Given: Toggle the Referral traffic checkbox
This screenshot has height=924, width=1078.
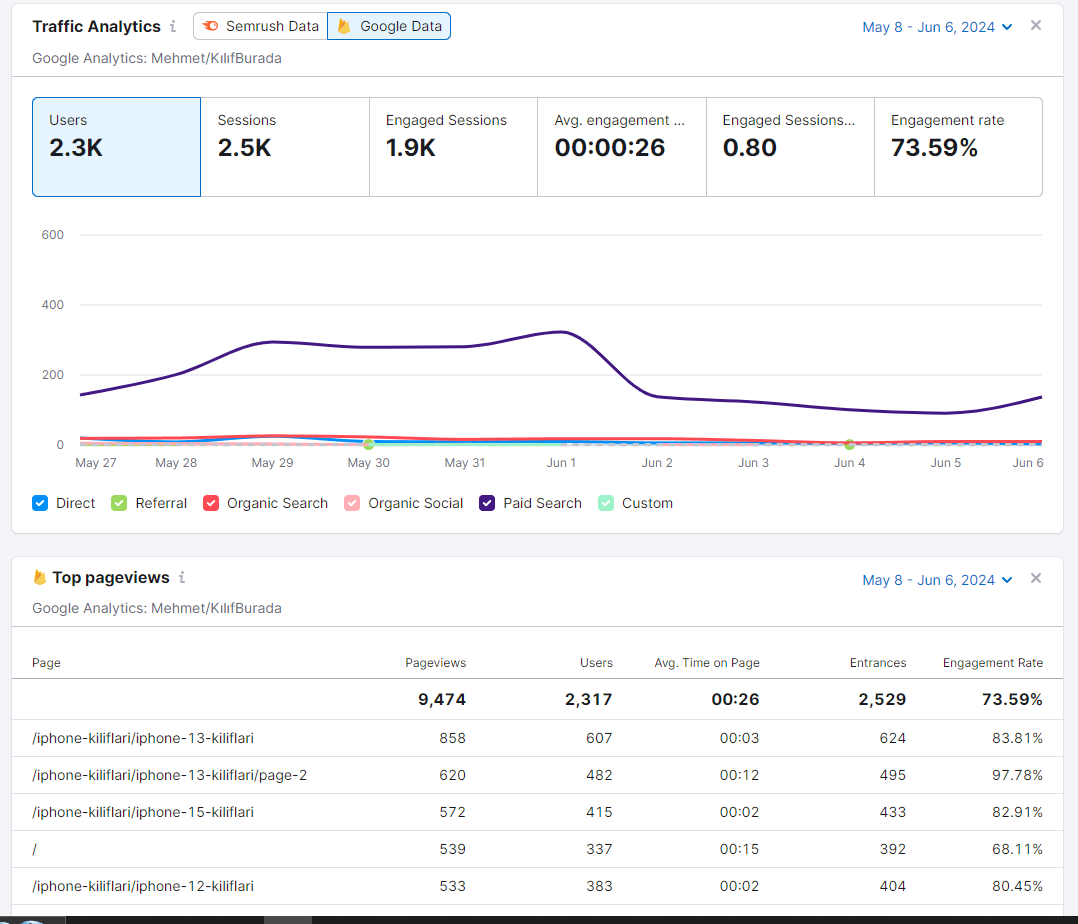Looking at the screenshot, I should [119, 503].
